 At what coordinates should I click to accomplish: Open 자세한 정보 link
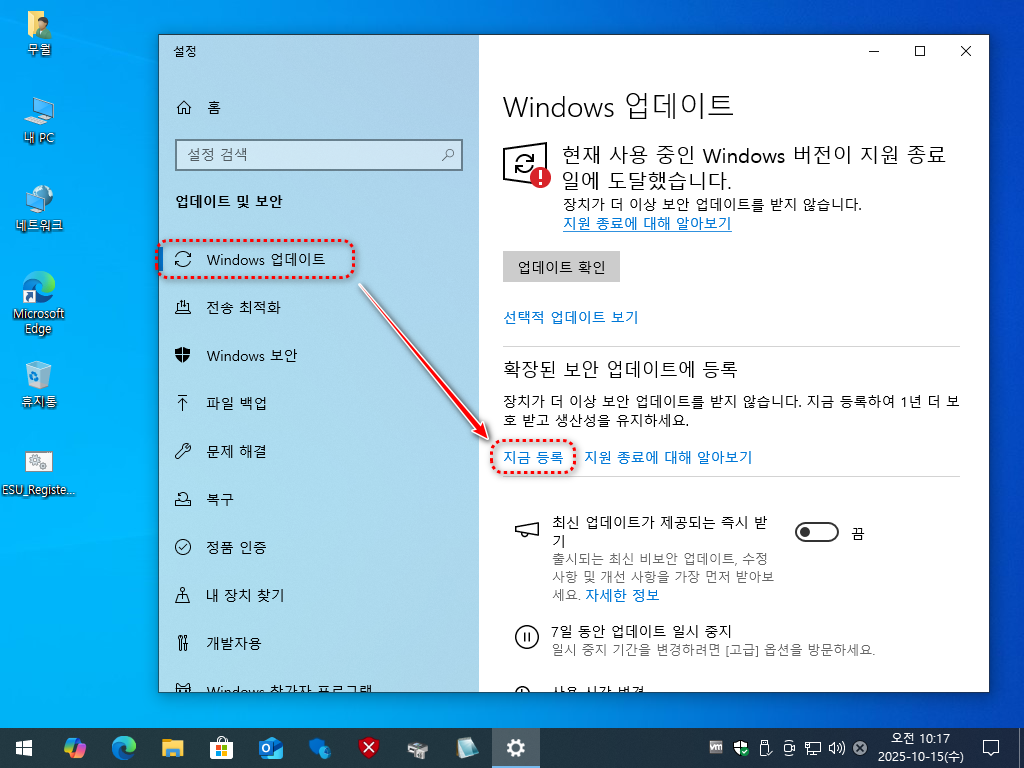click(x=622, y=596)
